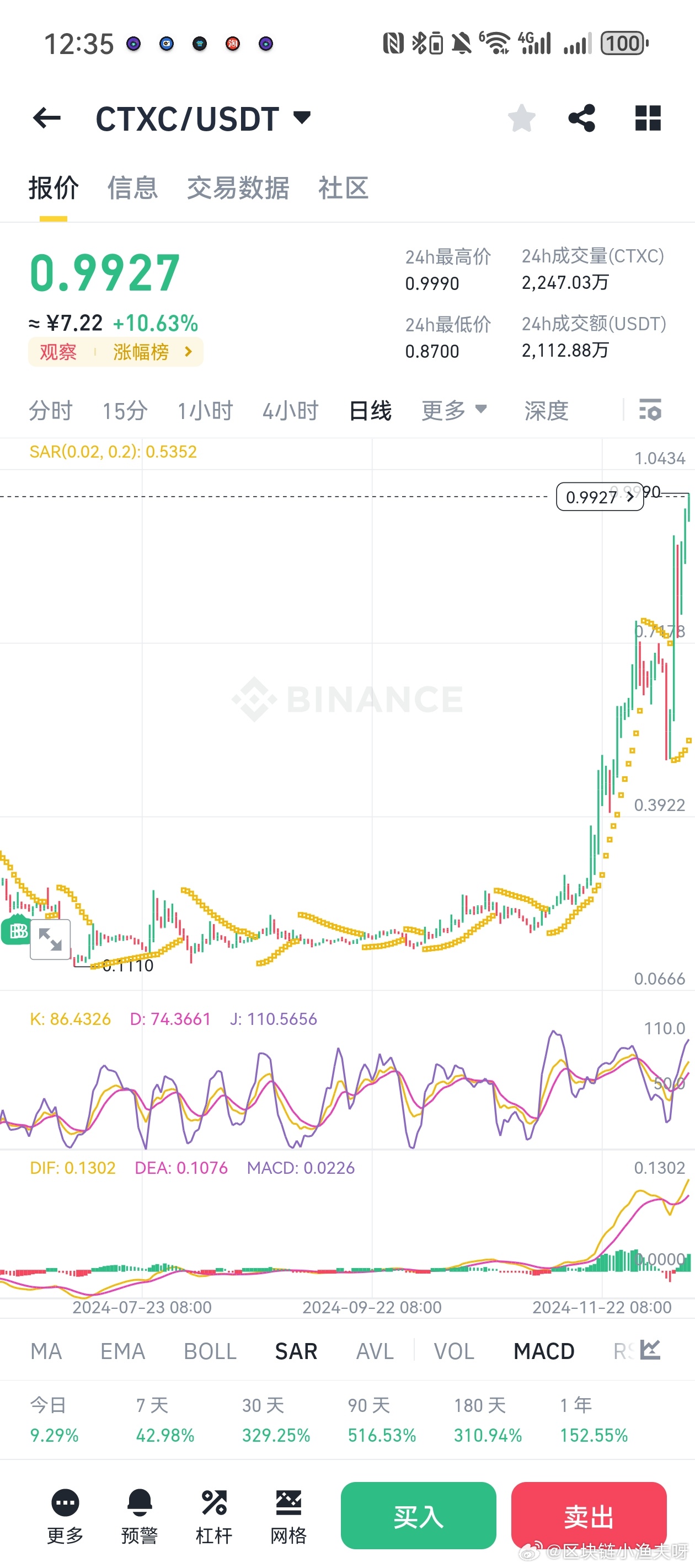The image size is (695, 1568).
Task: Toggle VOL indicator
Action: tap(454, 1351)
